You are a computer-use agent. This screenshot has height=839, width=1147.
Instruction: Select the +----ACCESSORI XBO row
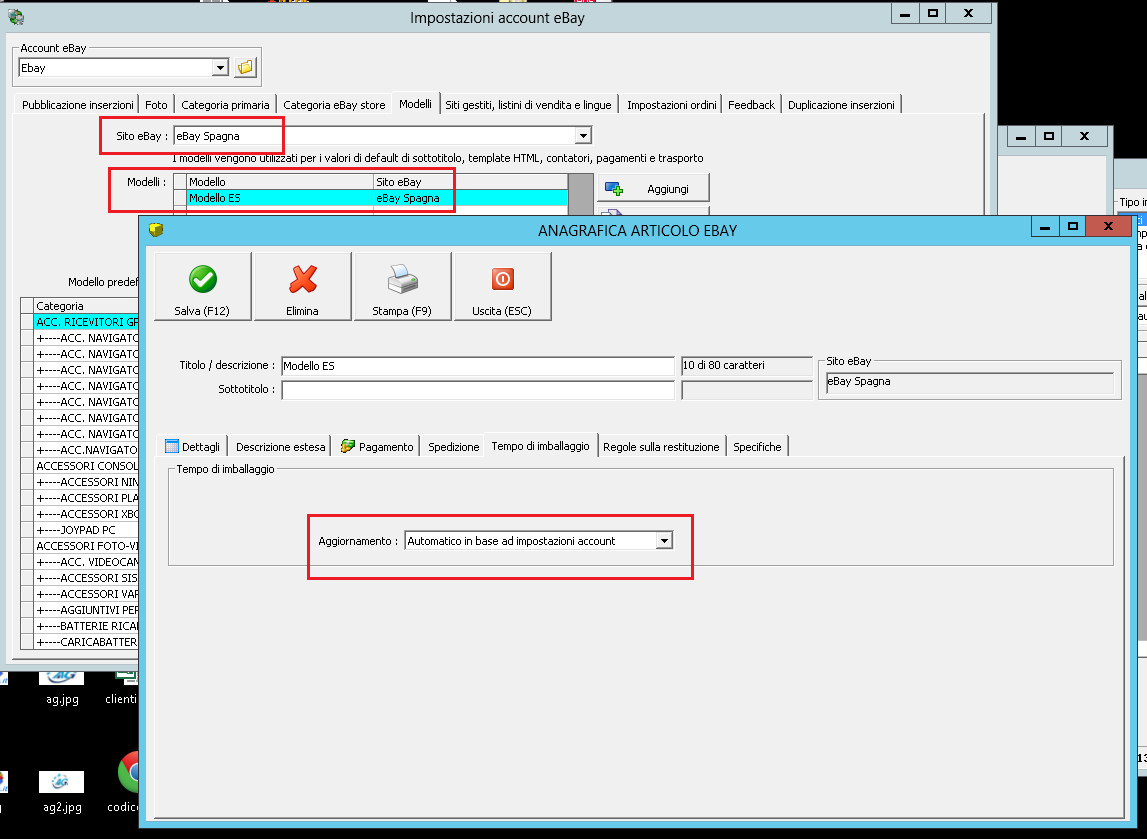pos(86,513)
